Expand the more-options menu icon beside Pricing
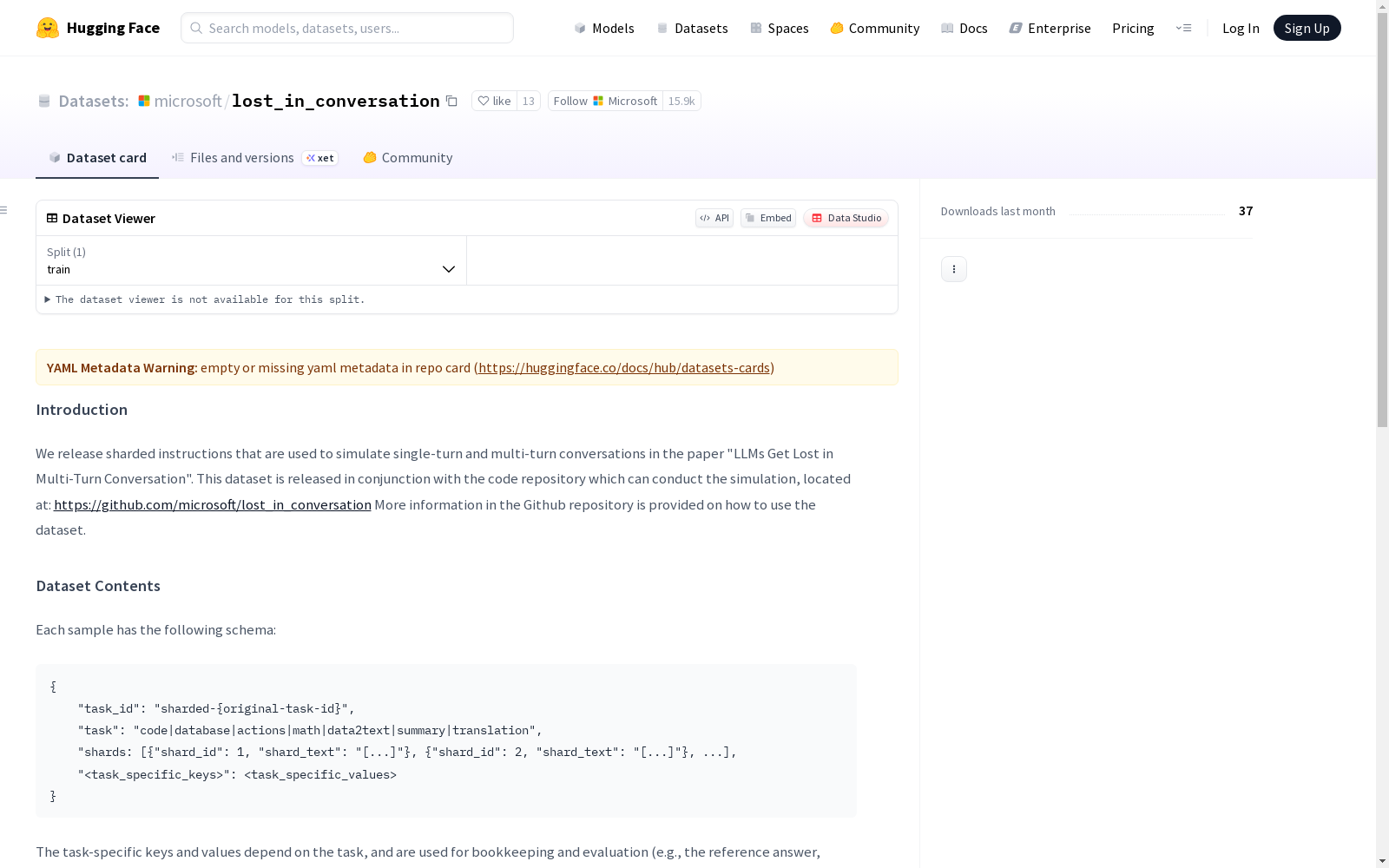The image size is (1389, 868). point(1183,28)
